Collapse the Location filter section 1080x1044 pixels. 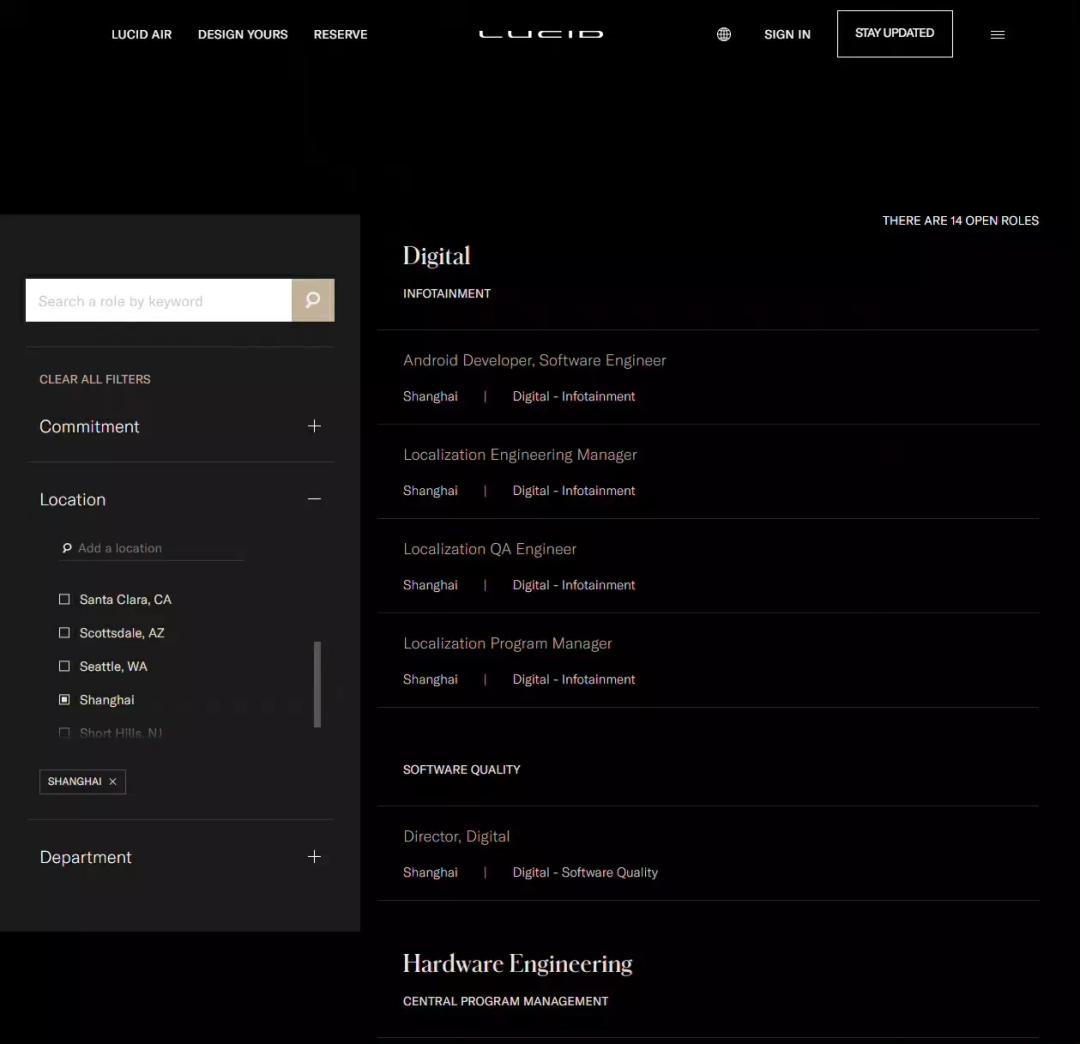click(x=314, y=499)
